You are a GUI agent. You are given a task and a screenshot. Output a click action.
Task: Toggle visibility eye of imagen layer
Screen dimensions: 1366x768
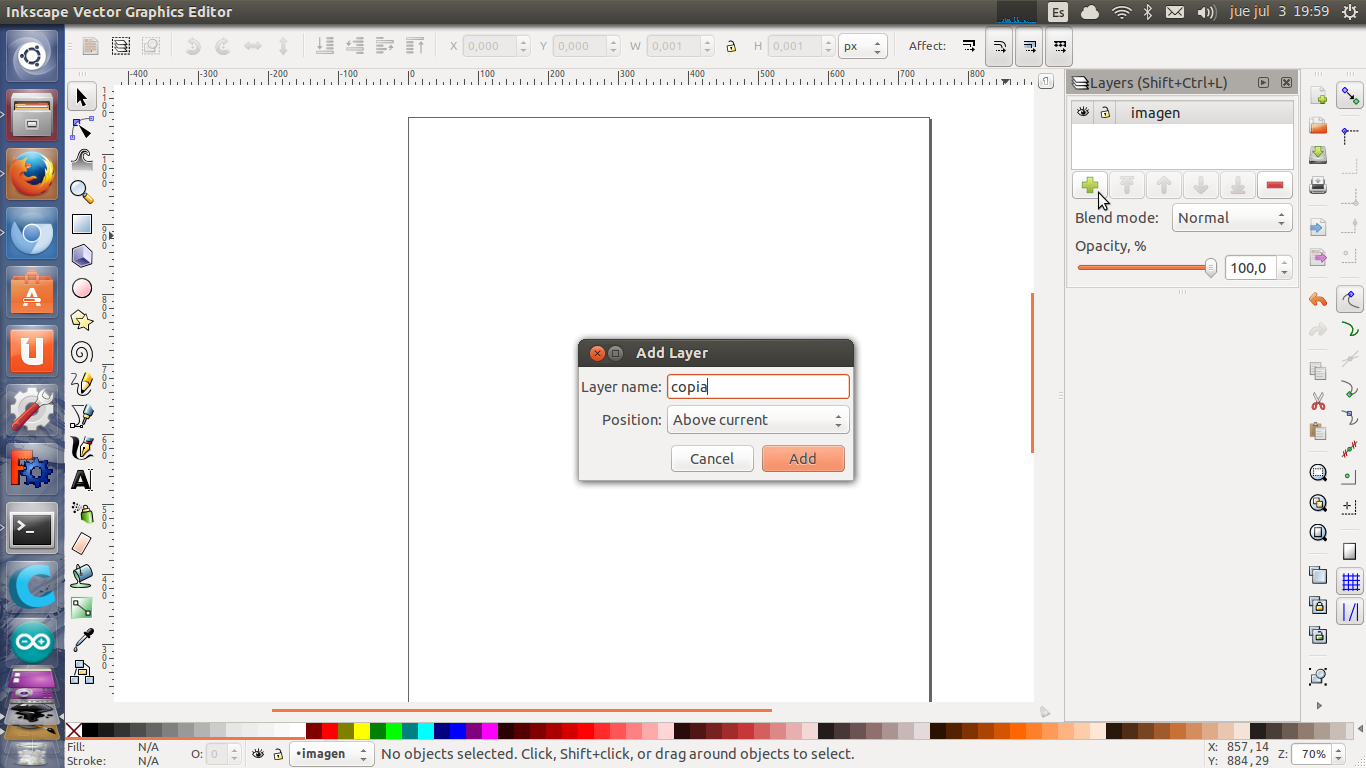[1083, 113]
